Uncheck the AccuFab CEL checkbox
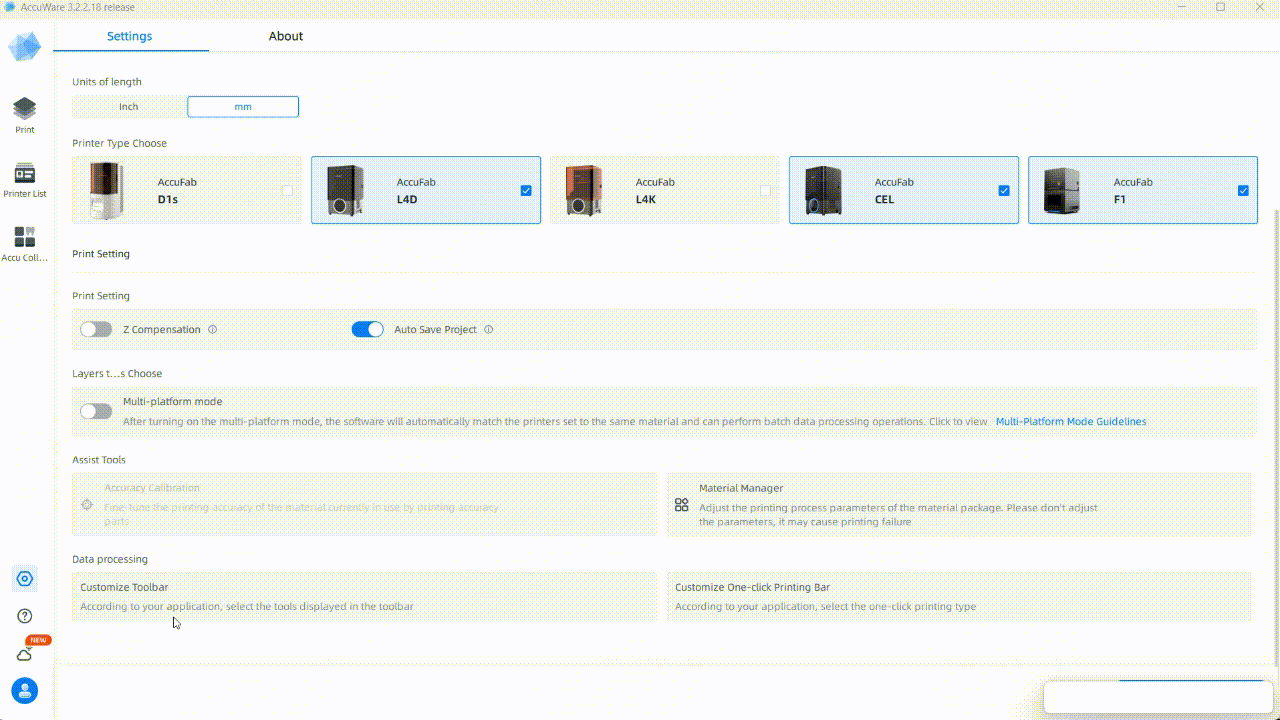1280x720 pixels. tap(1004, 190)
